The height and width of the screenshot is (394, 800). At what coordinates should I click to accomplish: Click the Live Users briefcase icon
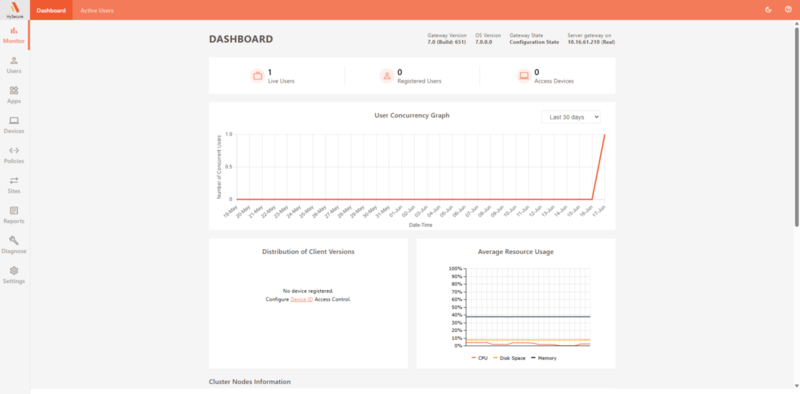pyautogui.click(x=257, y=76)
